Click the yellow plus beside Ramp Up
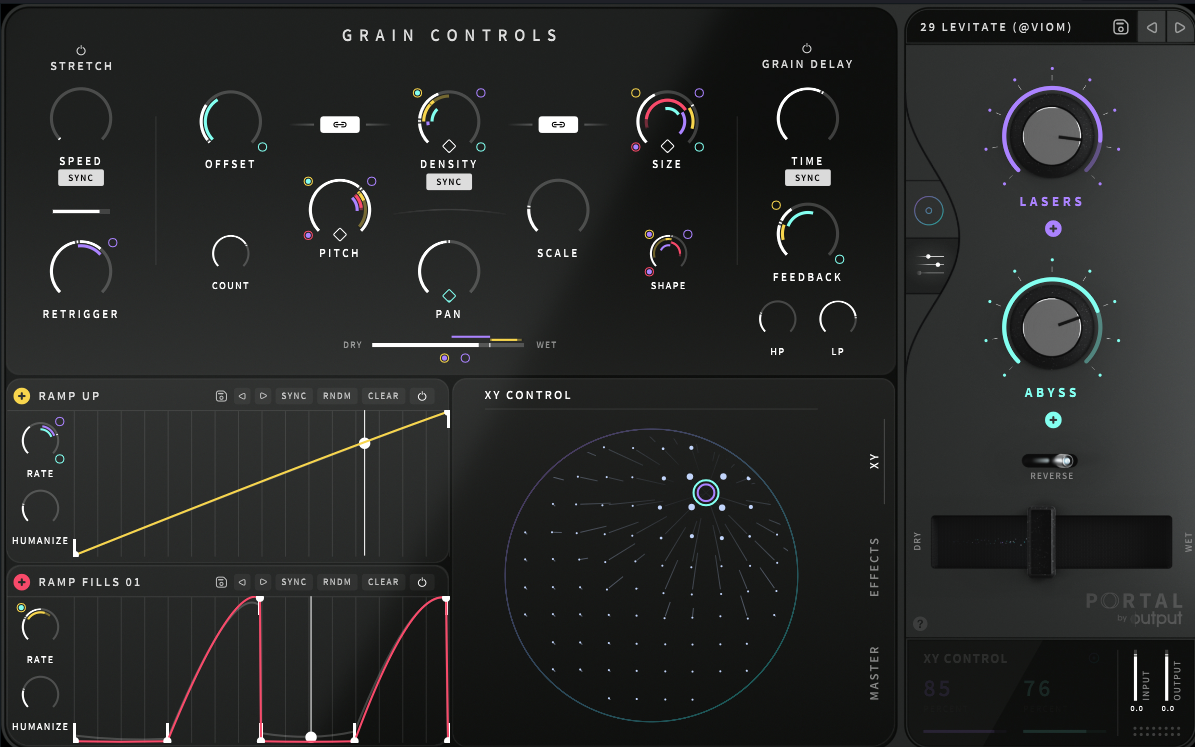The height and width of the screenshot is (747, 1195). tap(22, 396)
